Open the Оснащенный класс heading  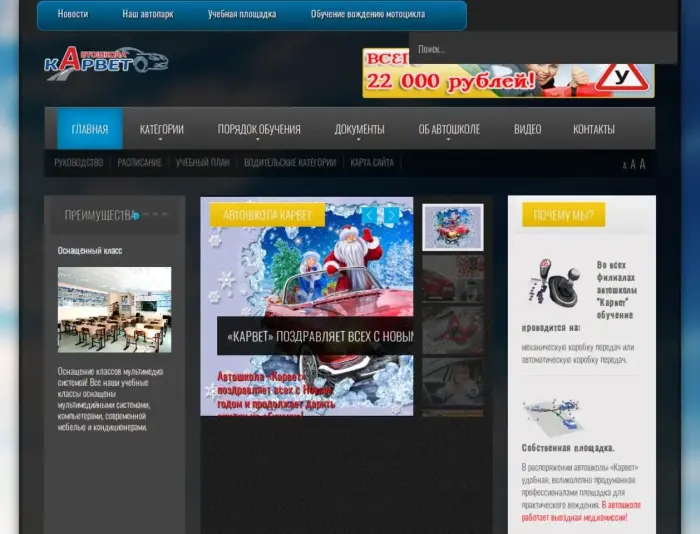coord(90,251)
